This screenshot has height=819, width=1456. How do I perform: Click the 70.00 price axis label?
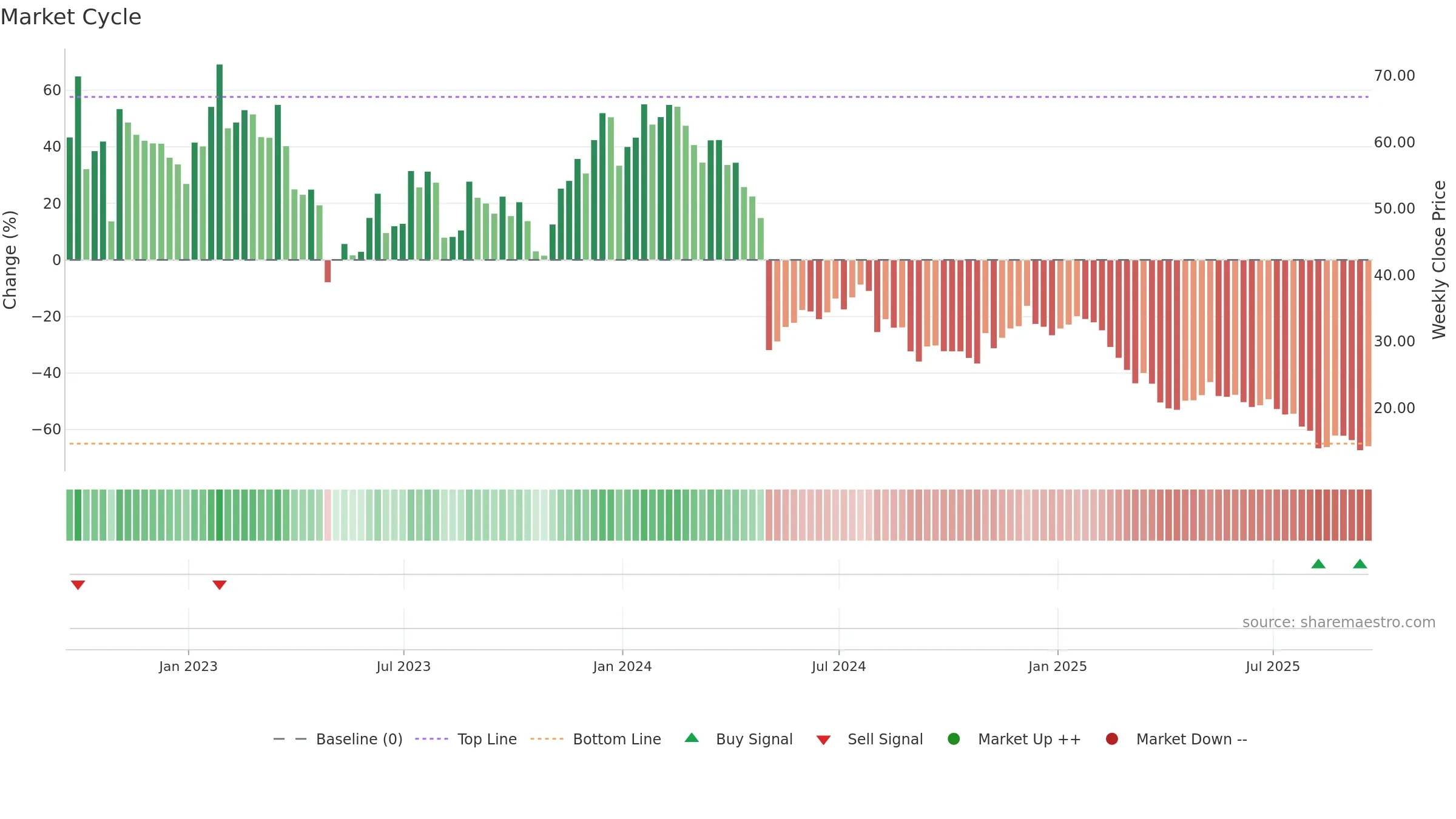point(1395,76)
